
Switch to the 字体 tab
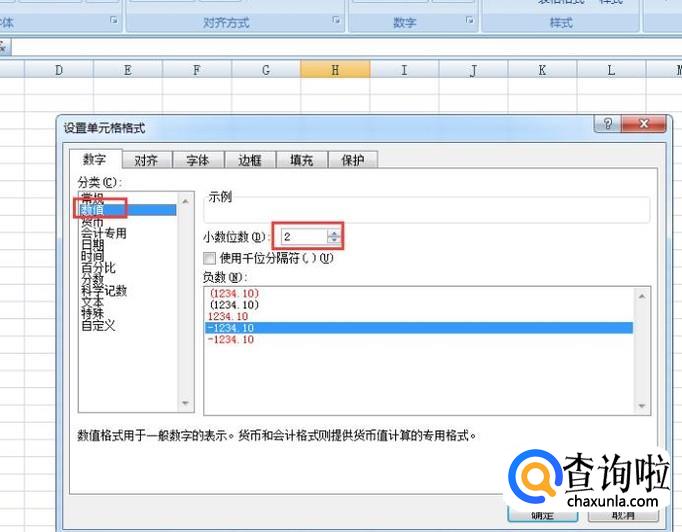(198, 160)
